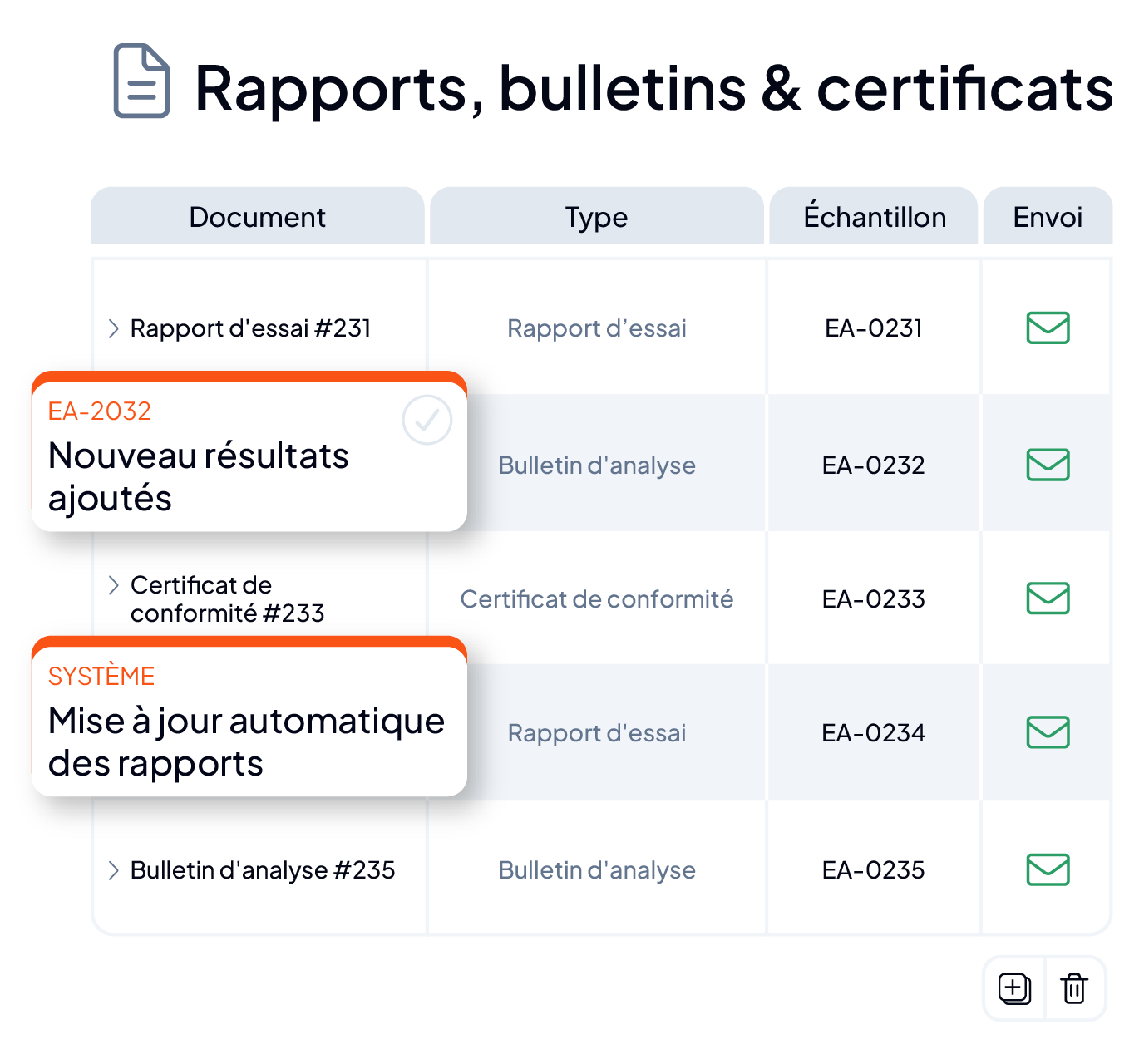The image size is (1144, 1064).
Task: Expand the Certificat de conformité #233 row
Action: (x=114, y=585)
